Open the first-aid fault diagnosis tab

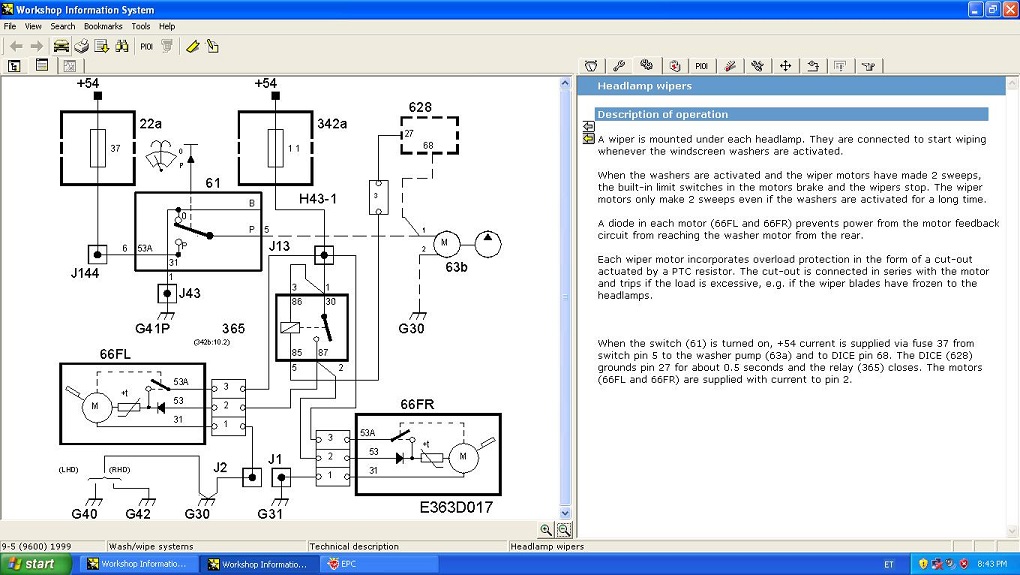pos(675,66)
